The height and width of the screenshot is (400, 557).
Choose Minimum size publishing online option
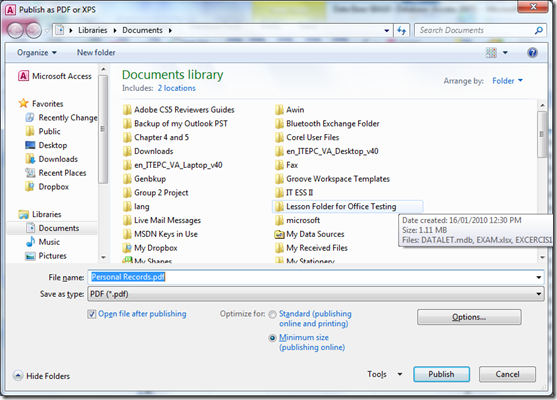pos(272,338)
